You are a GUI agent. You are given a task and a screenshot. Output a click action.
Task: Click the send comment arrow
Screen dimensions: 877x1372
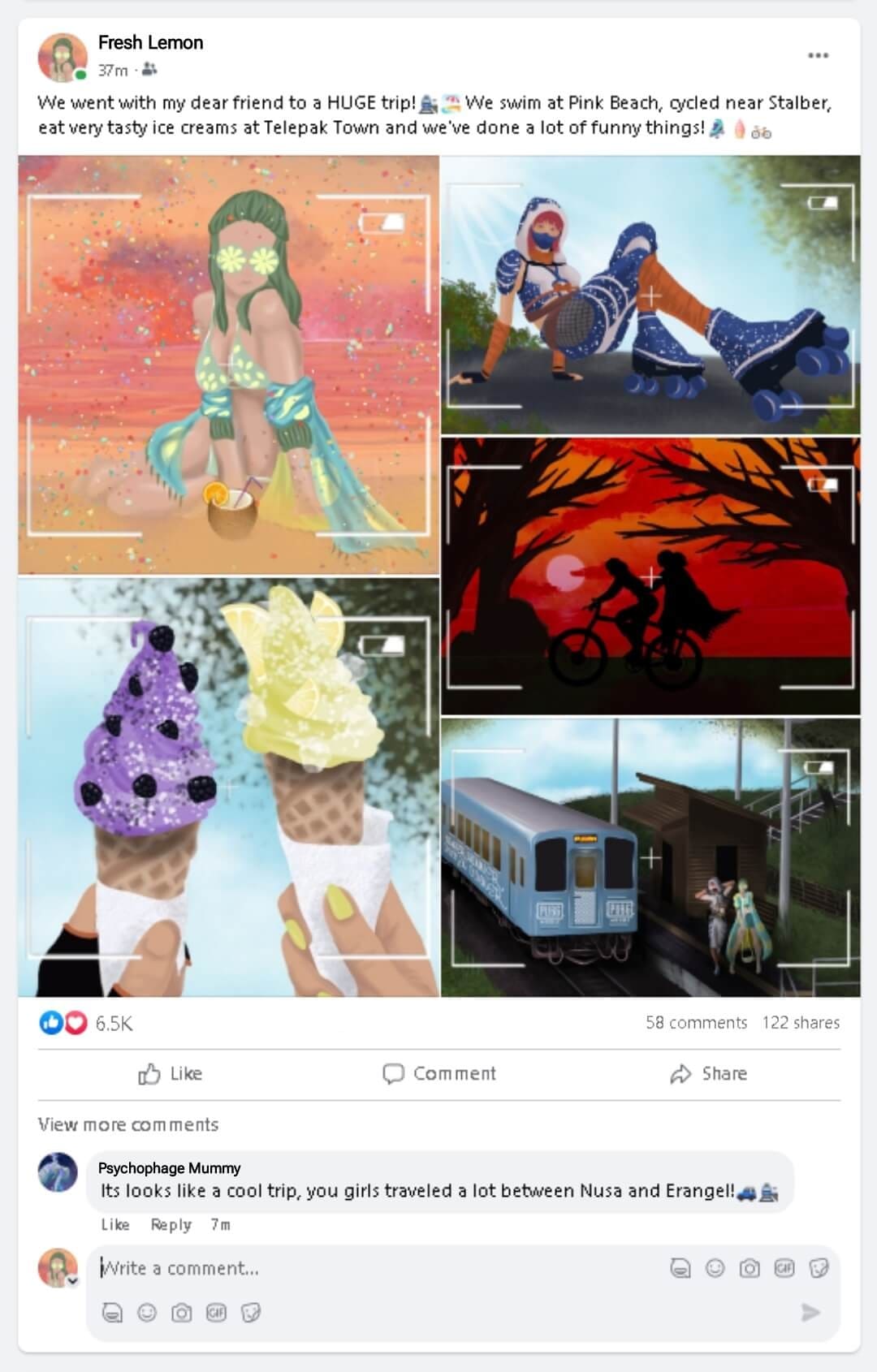(x=810, y=1312)
